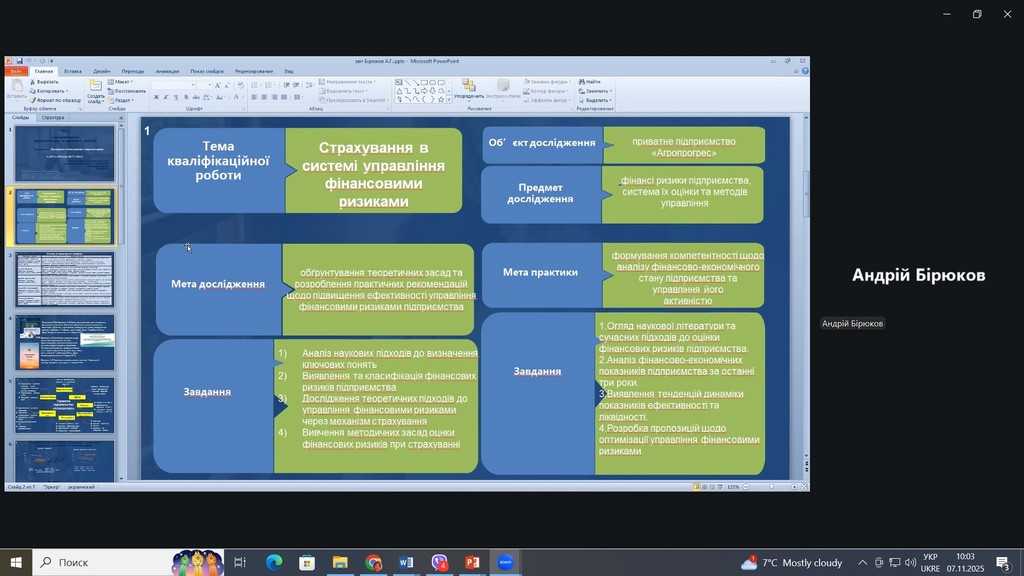Click the Create Slide (Создать слайд) icon

coord(95,88)
